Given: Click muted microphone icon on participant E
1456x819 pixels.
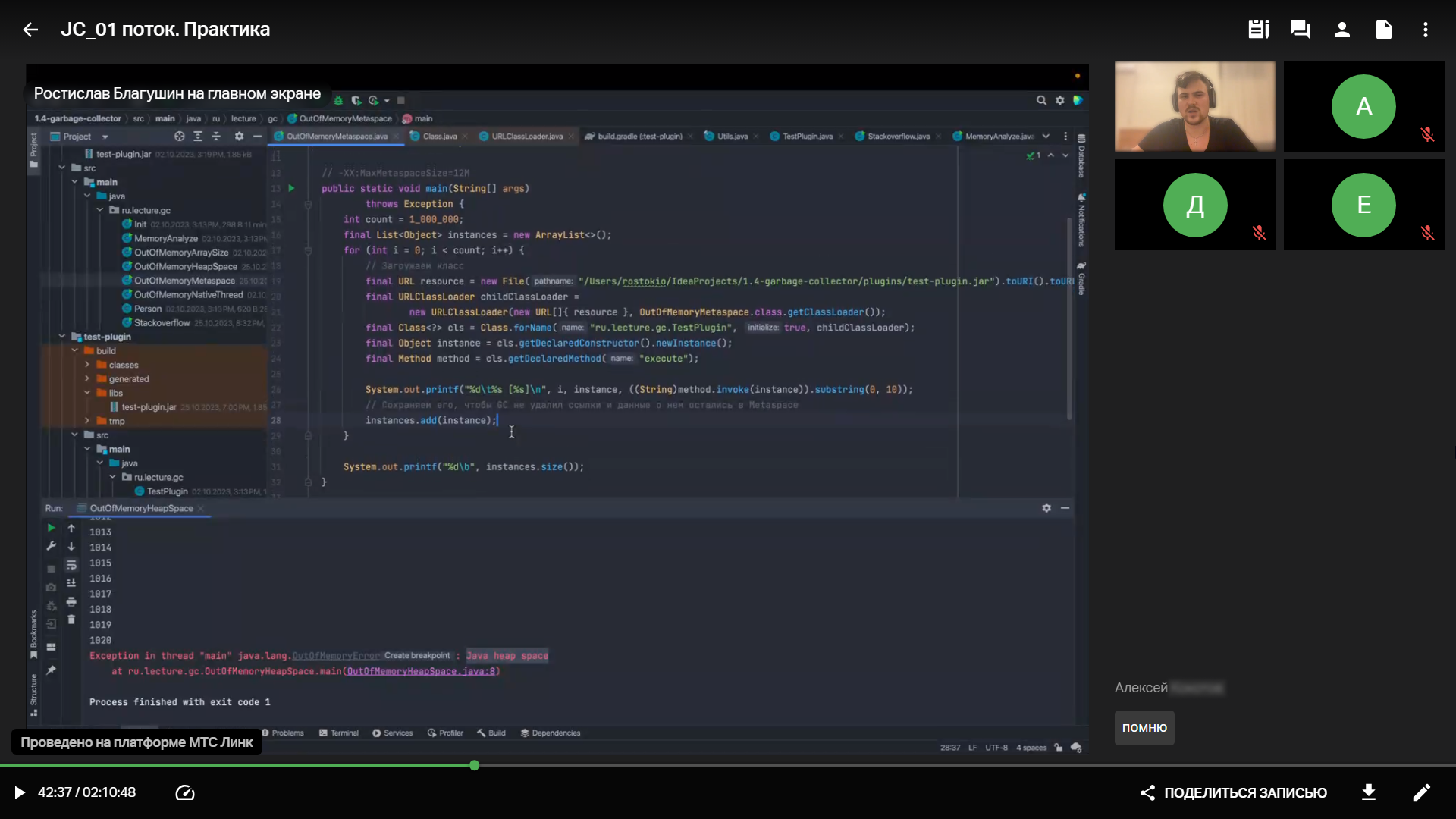Looking at the screenshot, I should (x=1428, y=234).
